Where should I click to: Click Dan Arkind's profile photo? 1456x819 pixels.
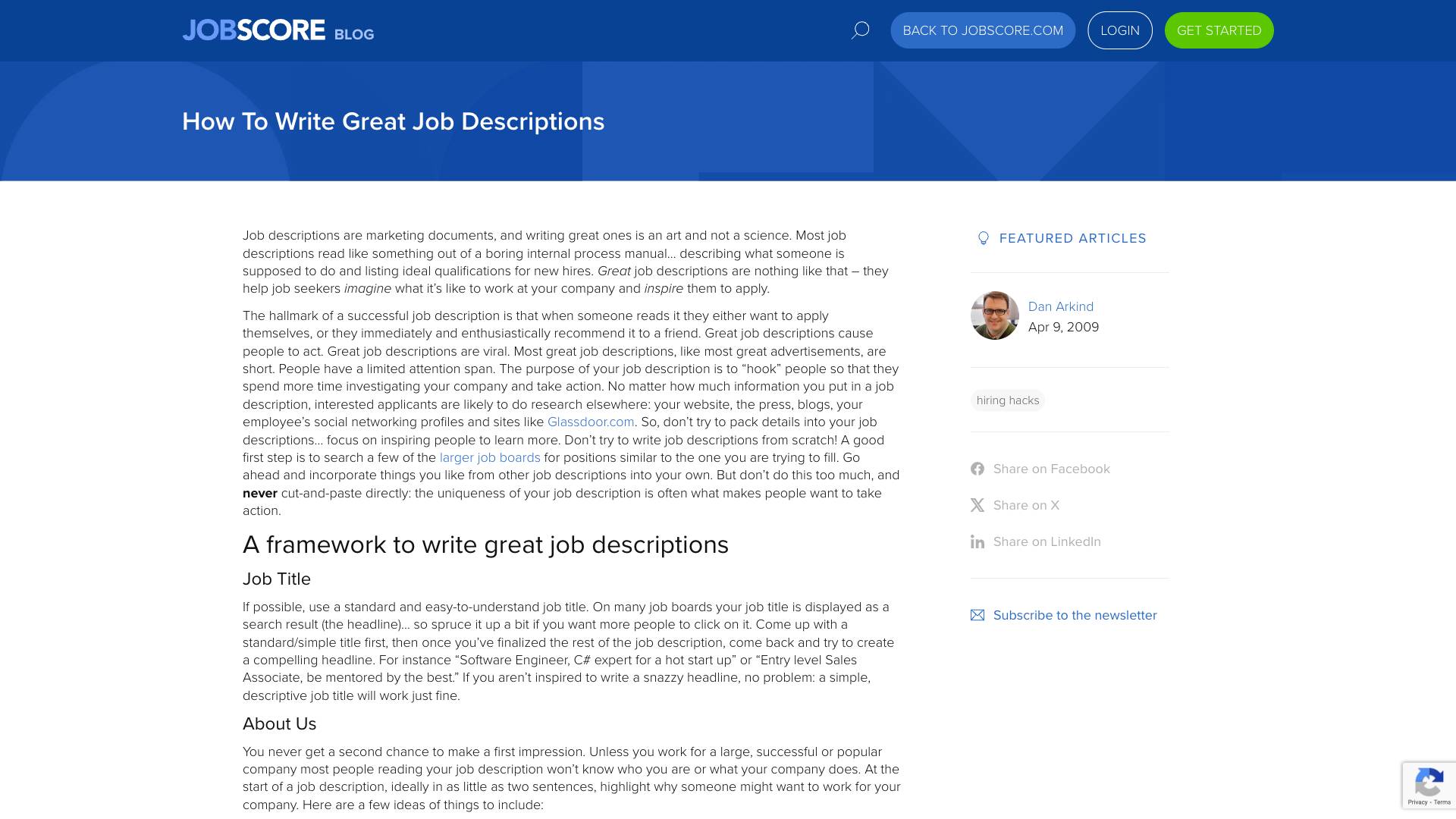coord(994,315)
